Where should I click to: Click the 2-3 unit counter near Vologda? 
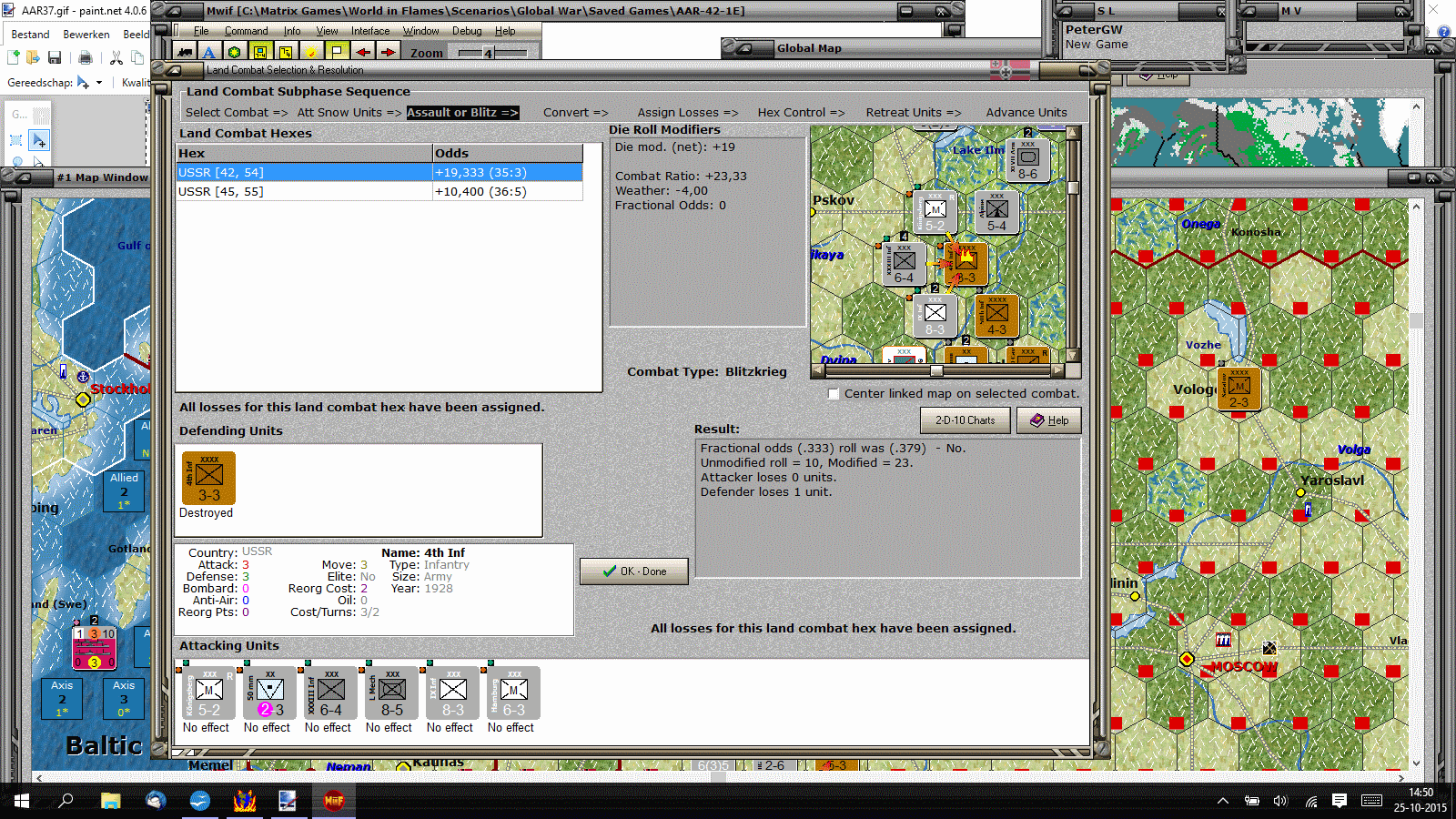click(x=1239, y=389)
